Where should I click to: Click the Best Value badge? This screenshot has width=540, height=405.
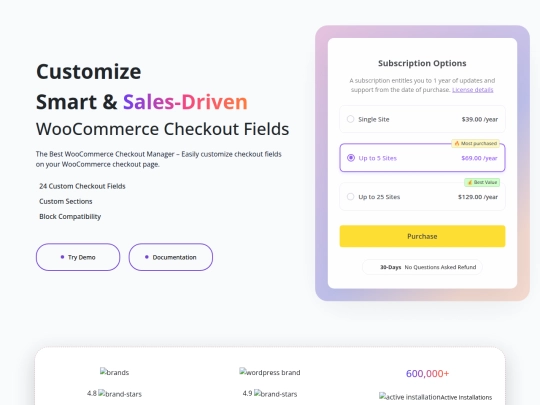[482, 182]
